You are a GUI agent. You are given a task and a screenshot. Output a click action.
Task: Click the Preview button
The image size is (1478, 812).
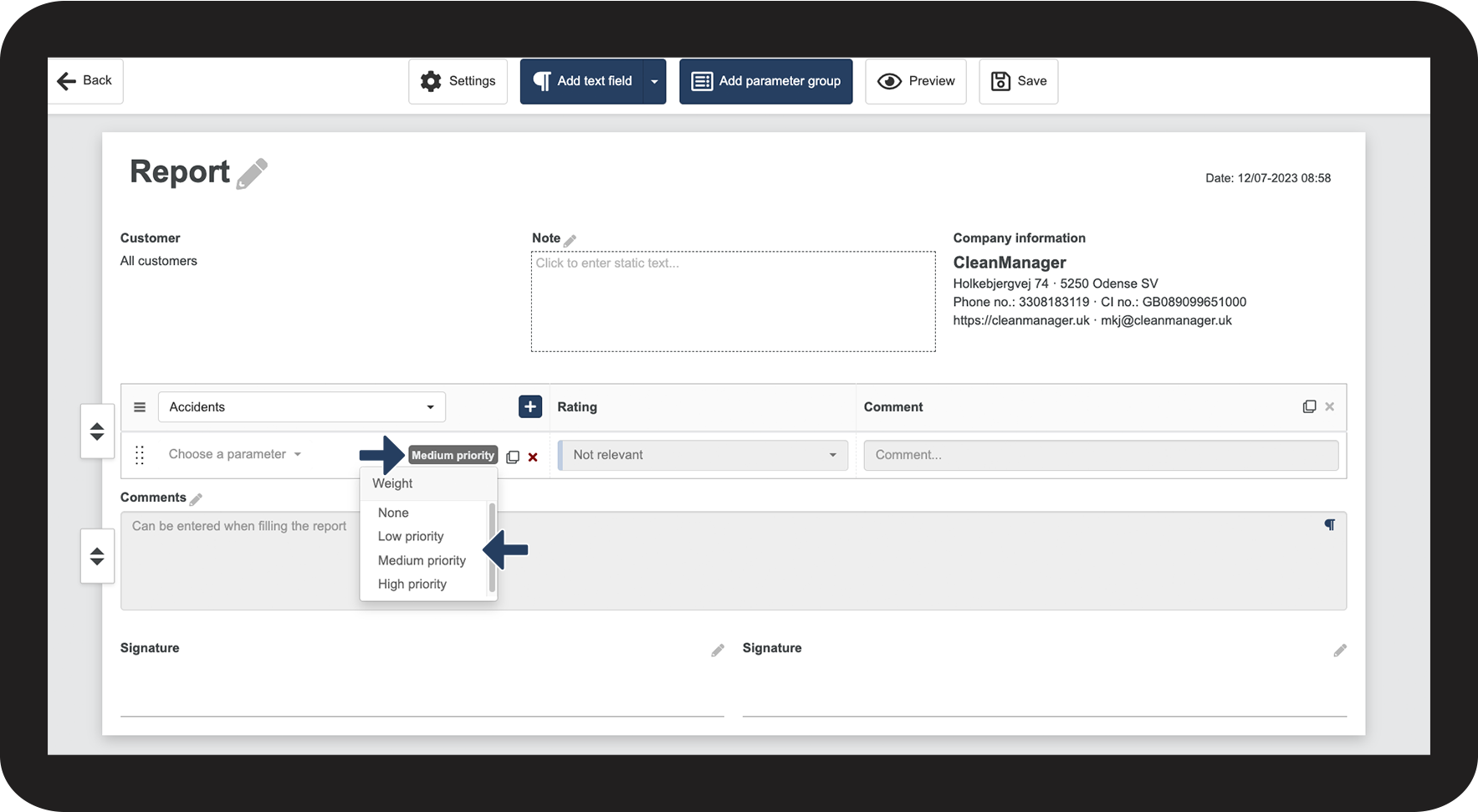[x=916, y=81]
